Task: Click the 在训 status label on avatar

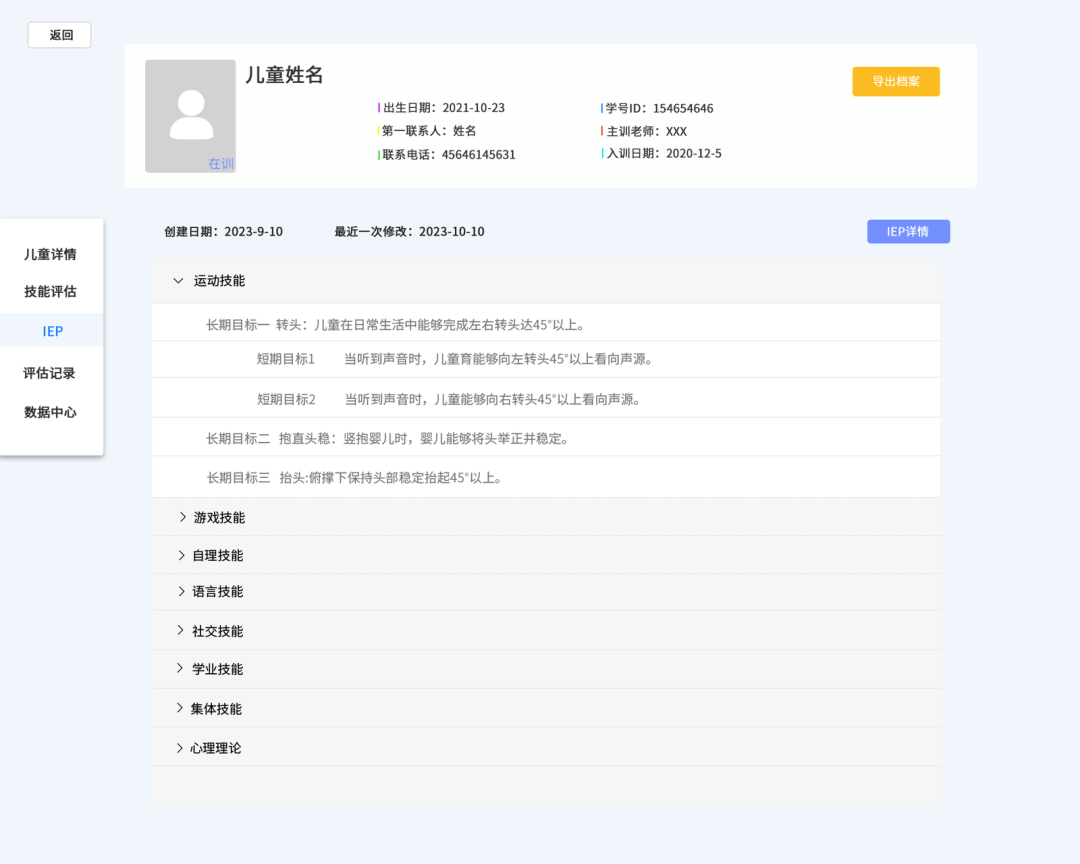Action: pos(220,163)
